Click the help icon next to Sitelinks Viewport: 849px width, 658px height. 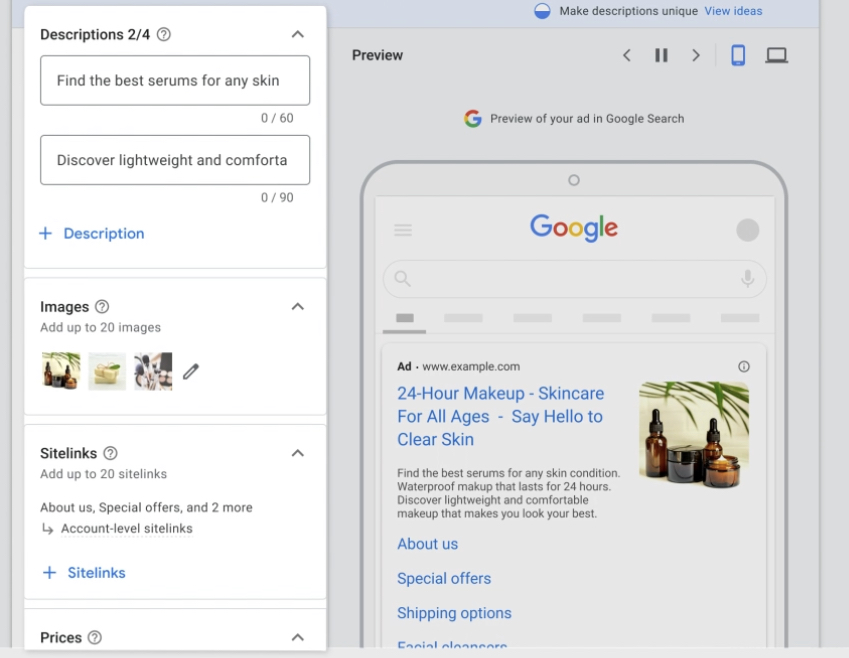[110, 453]
